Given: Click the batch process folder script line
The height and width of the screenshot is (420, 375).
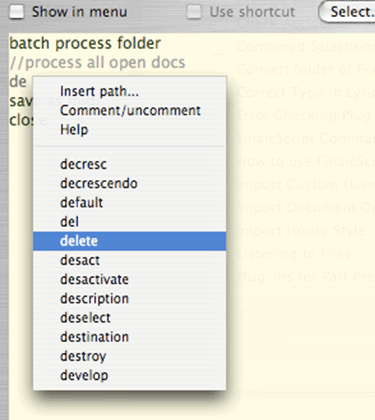Looking at the screenshot, I should (85, 44).
